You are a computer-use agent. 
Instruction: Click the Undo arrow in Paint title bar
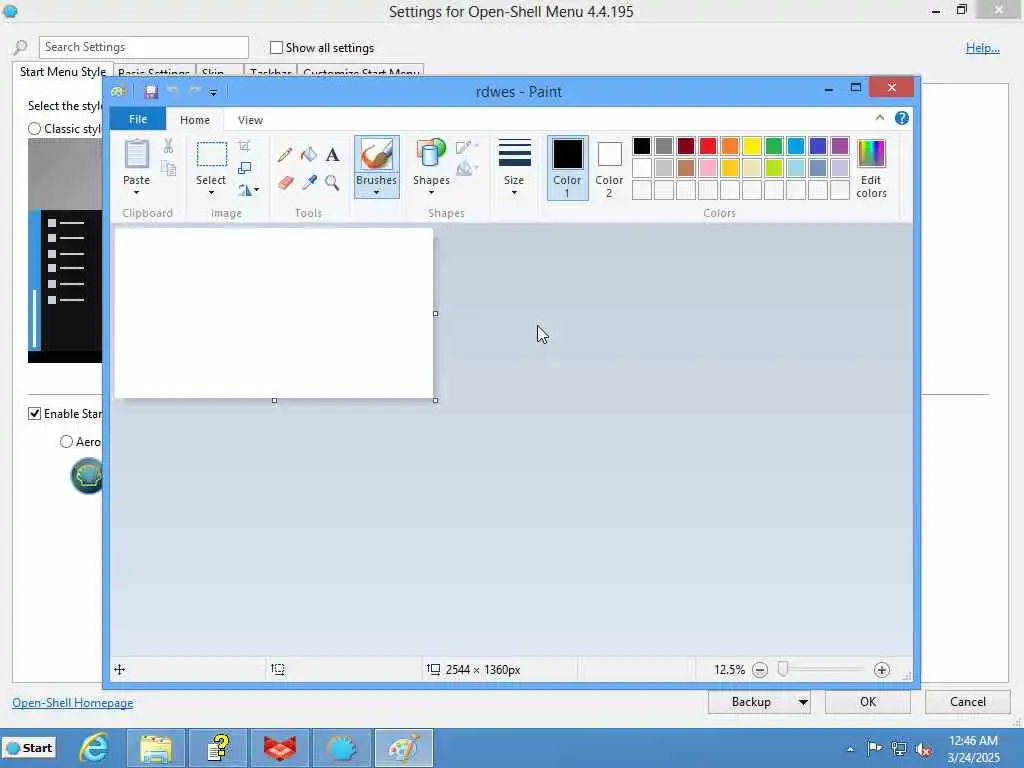[173, 91]
